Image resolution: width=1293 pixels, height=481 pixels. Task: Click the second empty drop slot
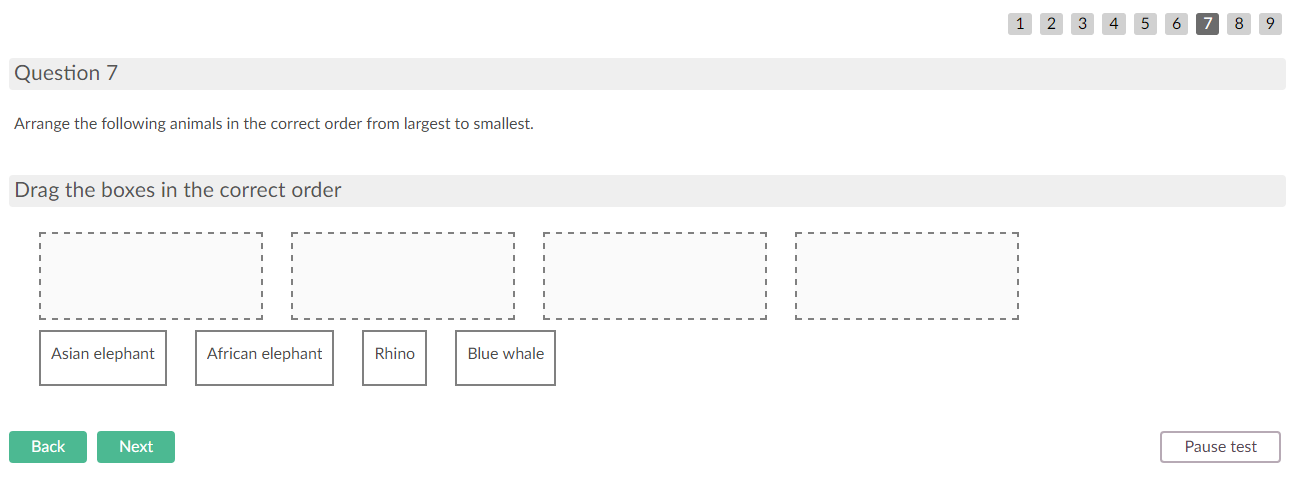coord(403,276)
